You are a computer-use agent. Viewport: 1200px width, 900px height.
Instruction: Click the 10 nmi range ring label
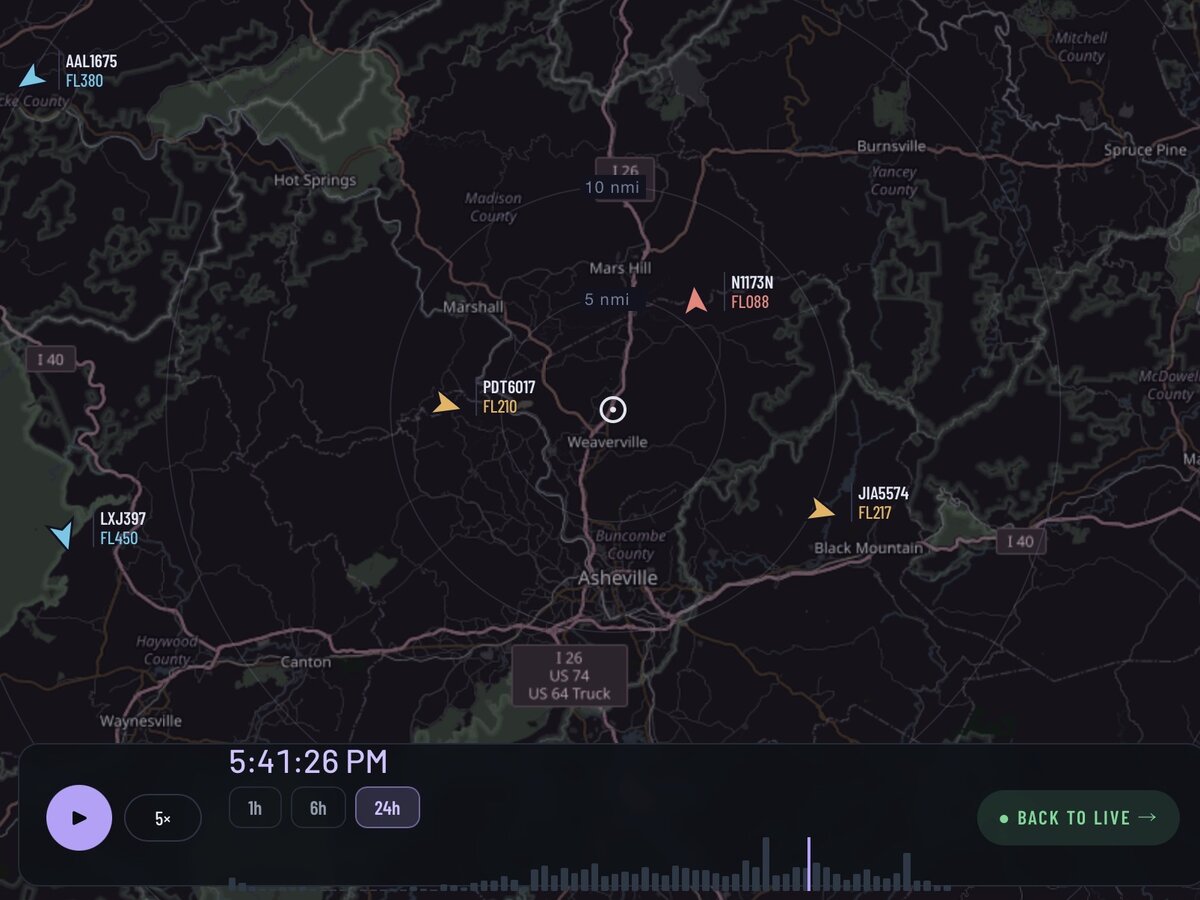[x=613, y=187]
